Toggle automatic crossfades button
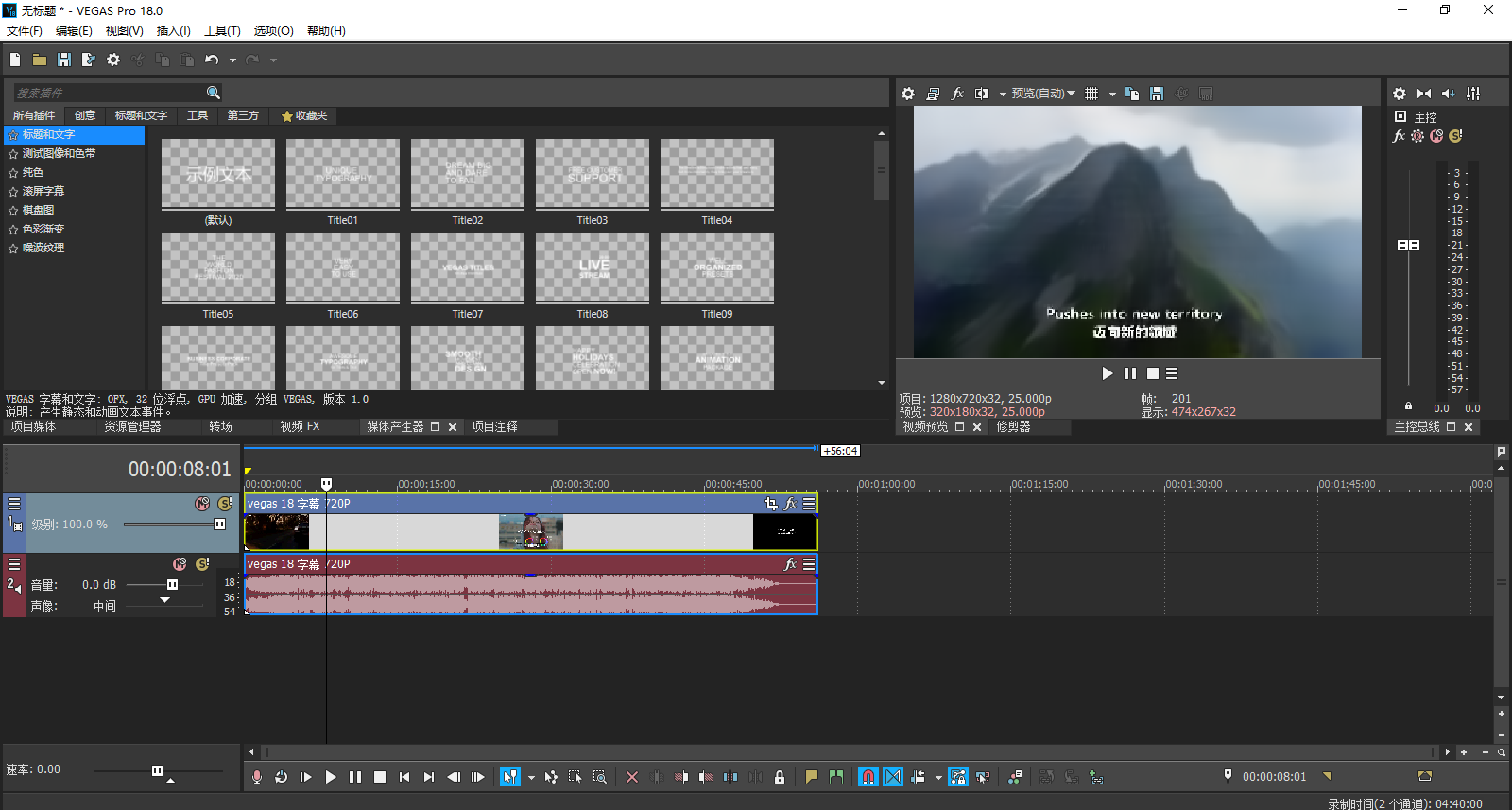The image size is (1512, 810). (x=893, y=777)
